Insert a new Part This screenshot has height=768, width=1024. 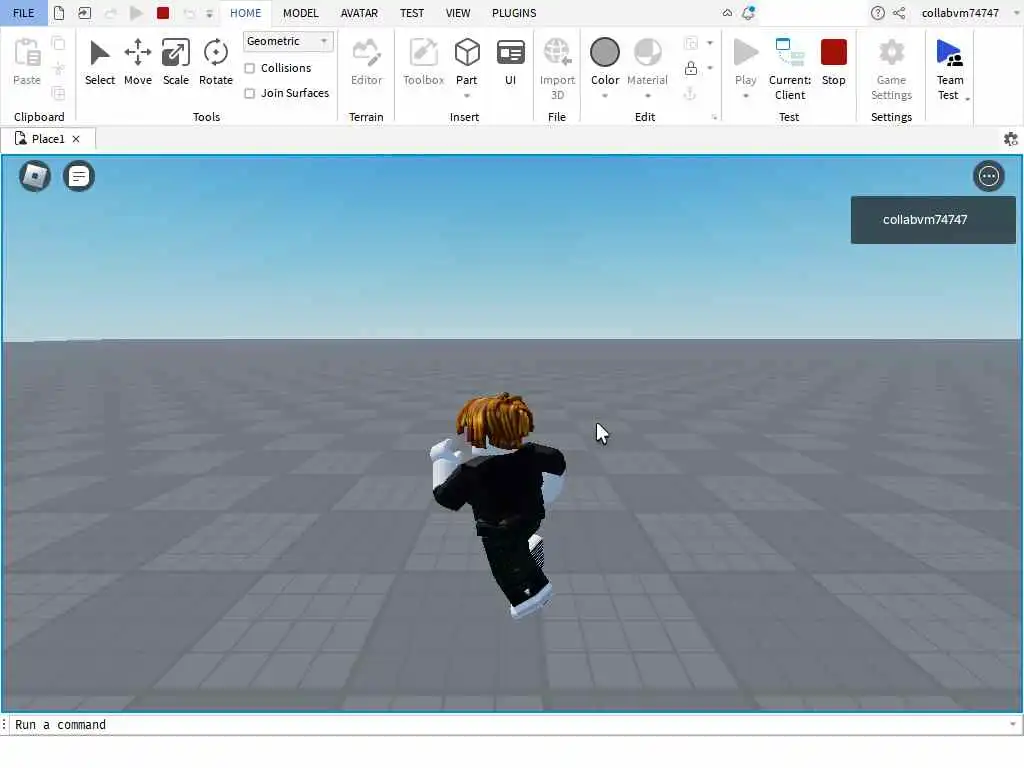coord(467,61)
